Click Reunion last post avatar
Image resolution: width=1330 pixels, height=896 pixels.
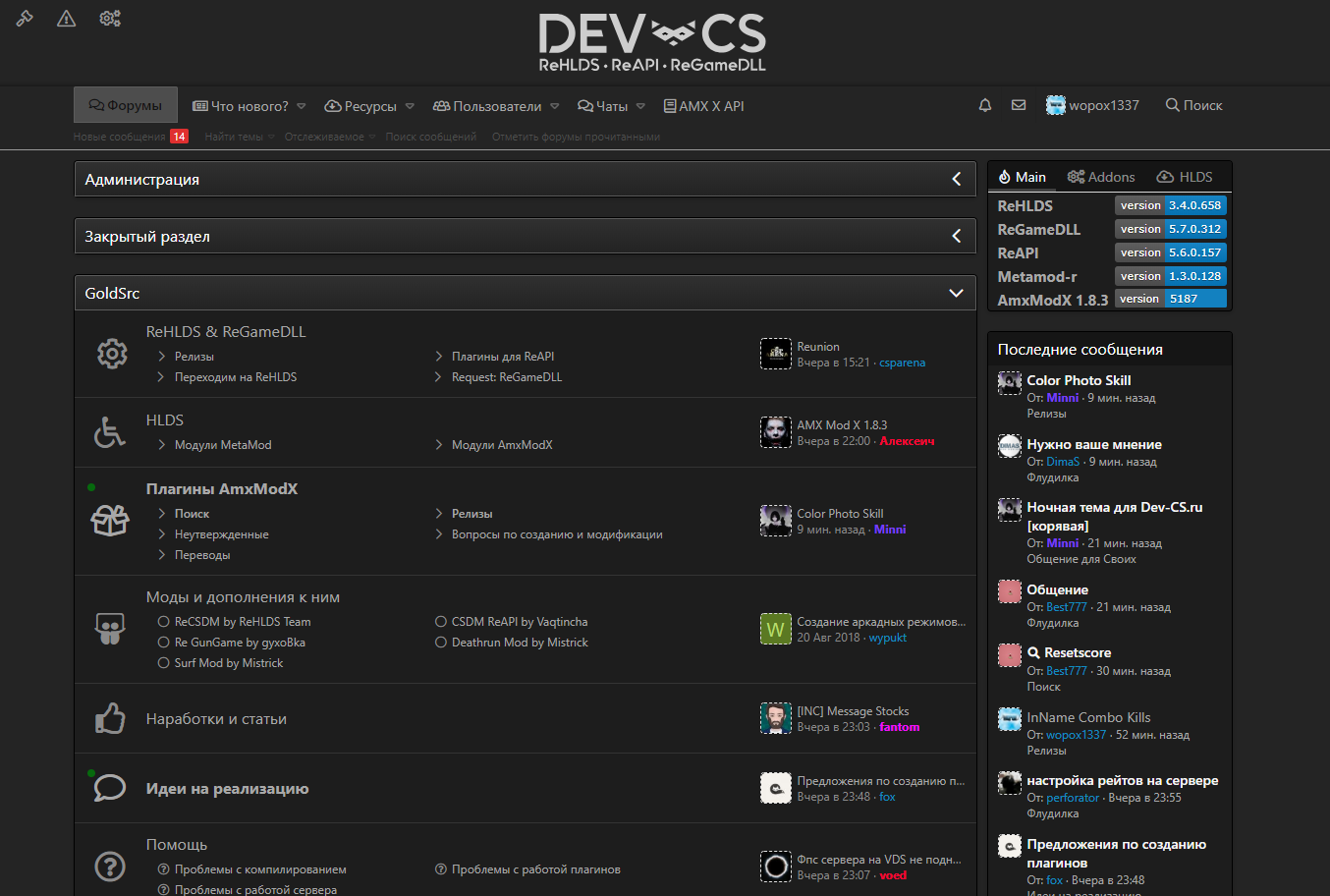(776, 354)
